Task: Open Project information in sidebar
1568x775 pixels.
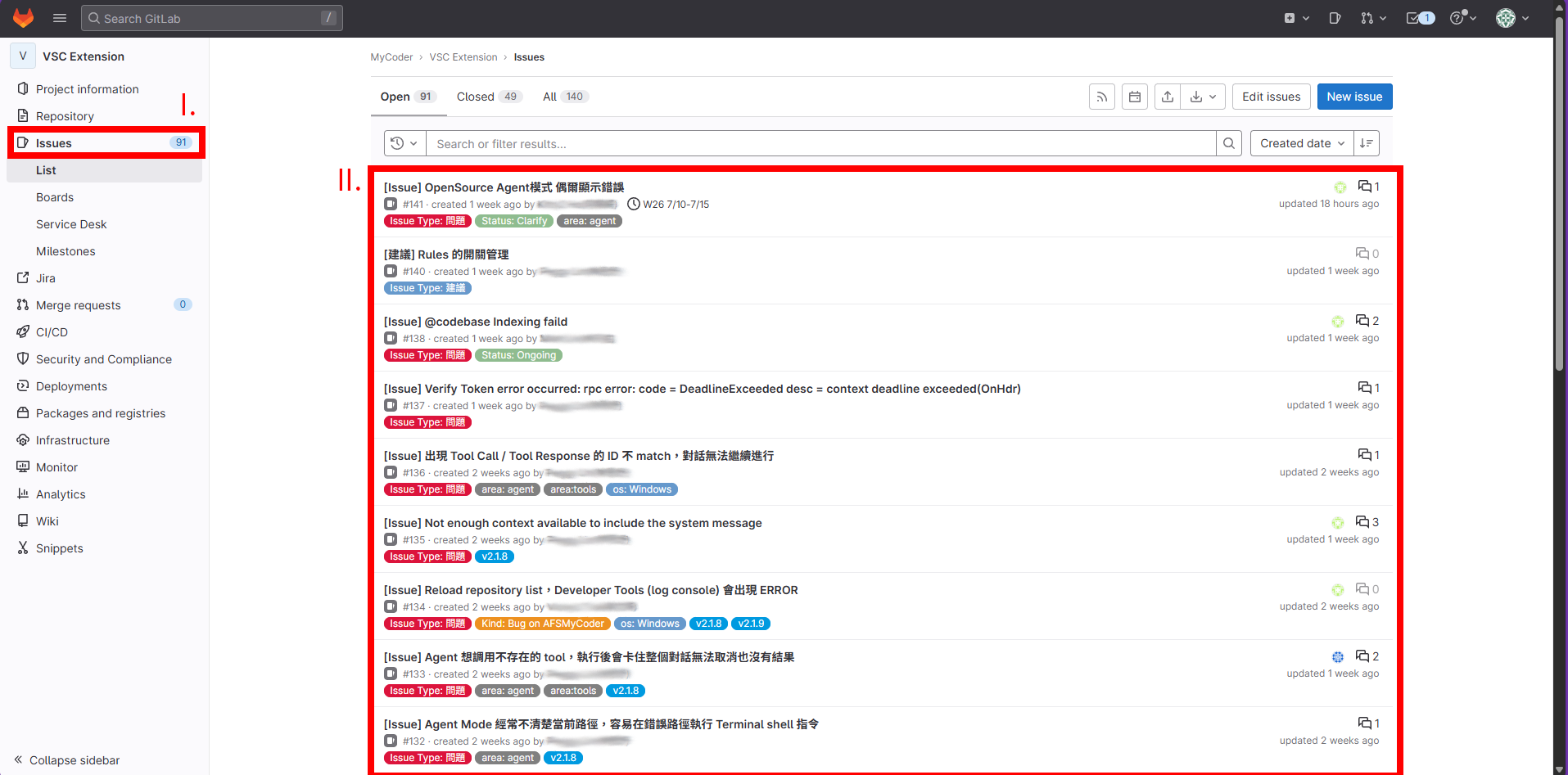Action: pos(104,89)
